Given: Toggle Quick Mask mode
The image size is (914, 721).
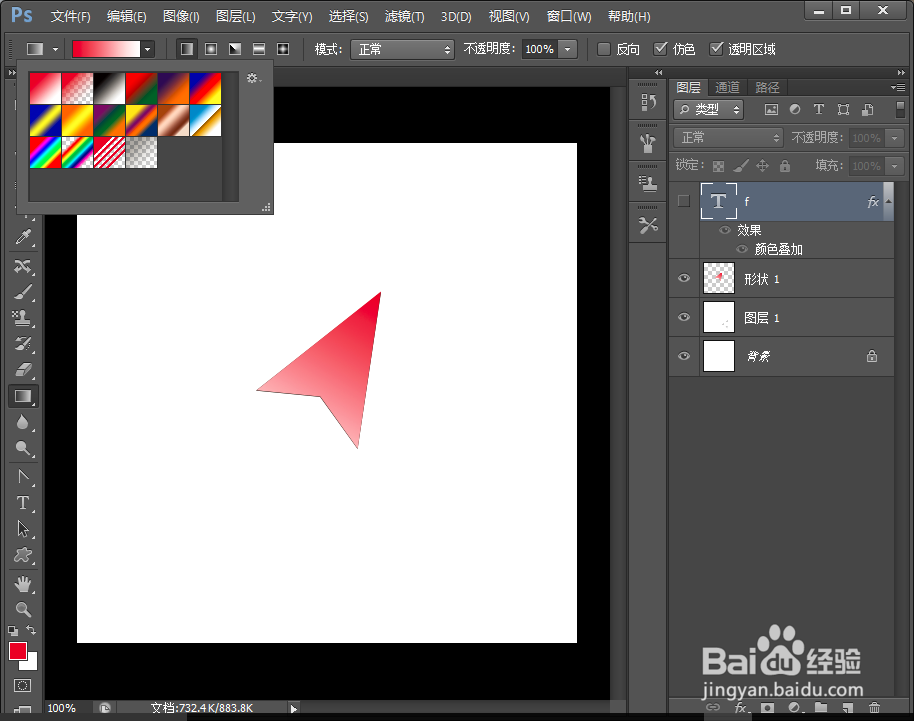Looking at the screenshot, I should tap(23, 685).
